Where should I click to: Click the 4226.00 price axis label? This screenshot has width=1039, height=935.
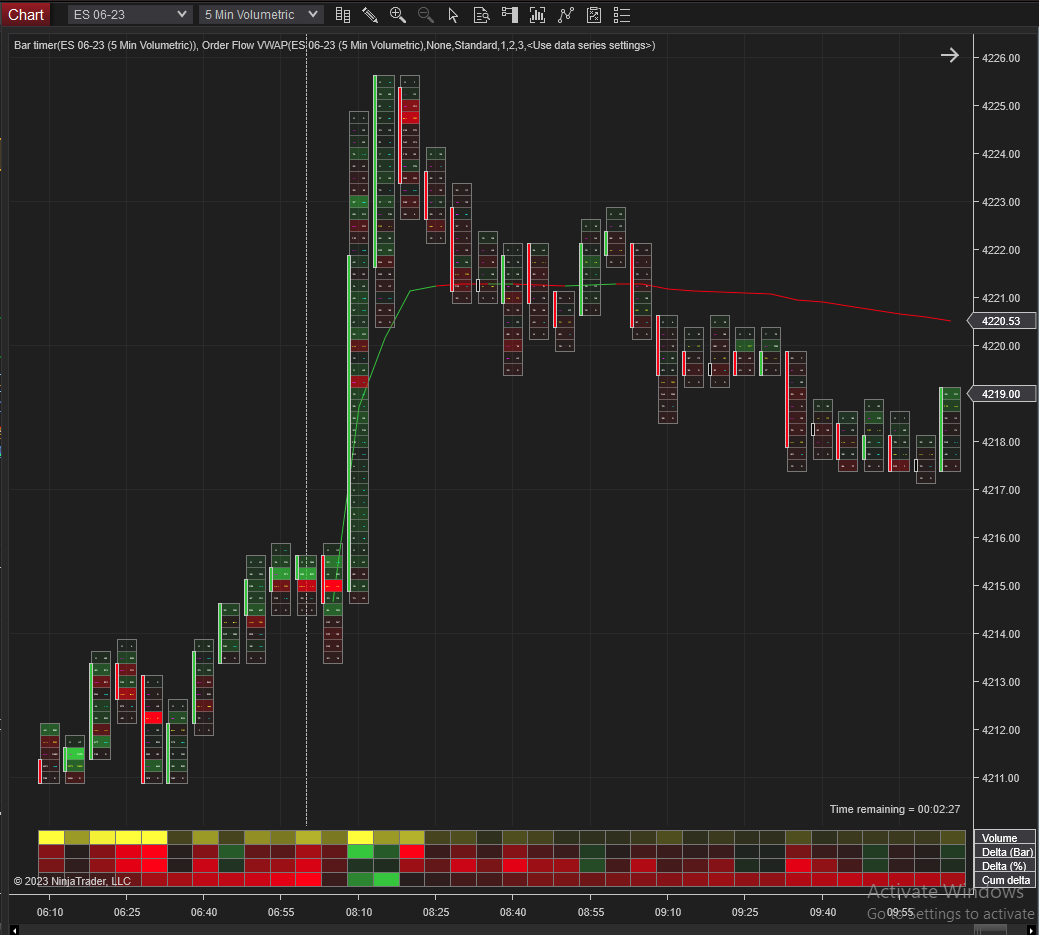tap(1001, 58)
